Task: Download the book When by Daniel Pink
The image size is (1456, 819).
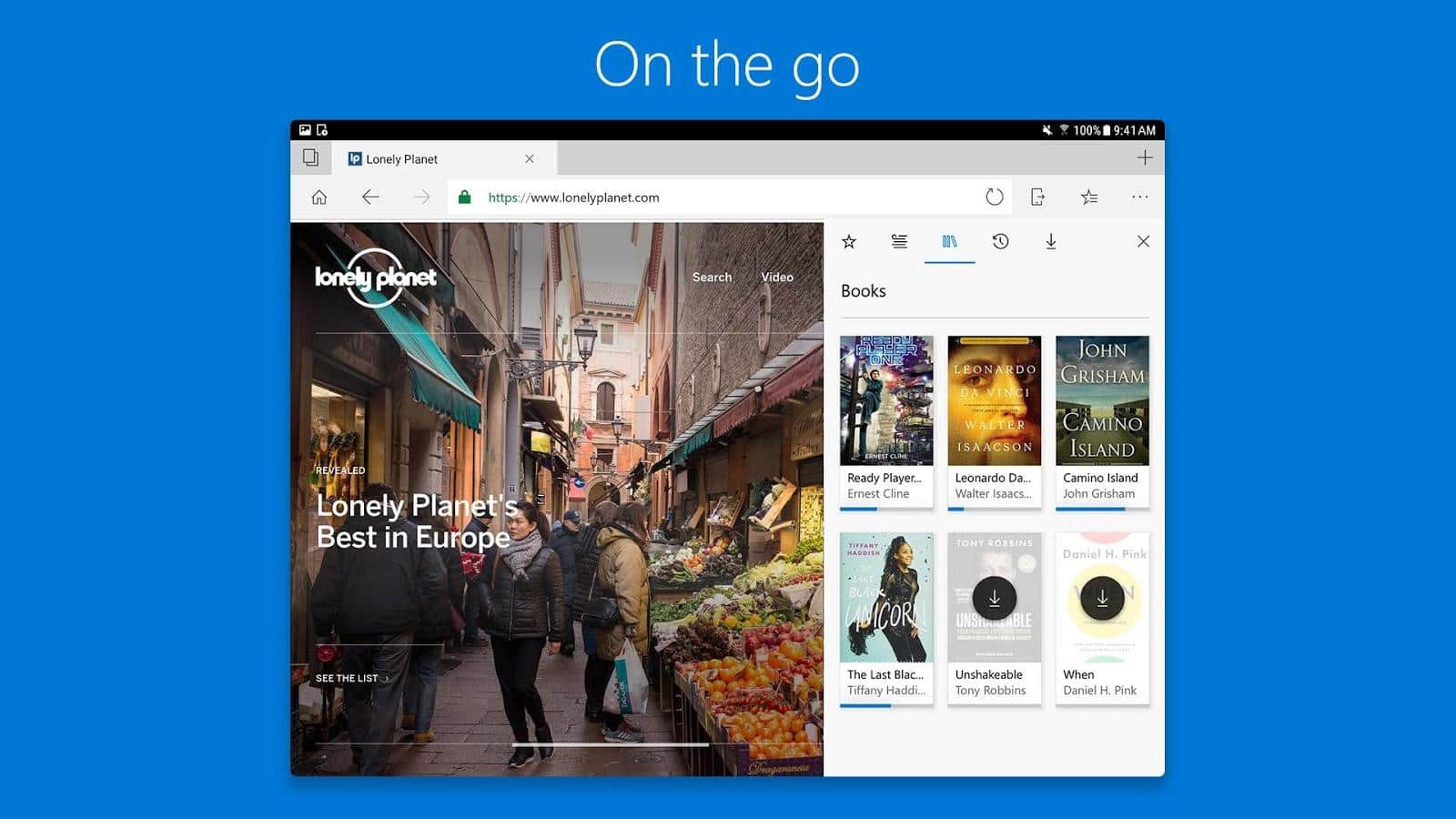Action: pyautogui.click(x=1102, y=599)
